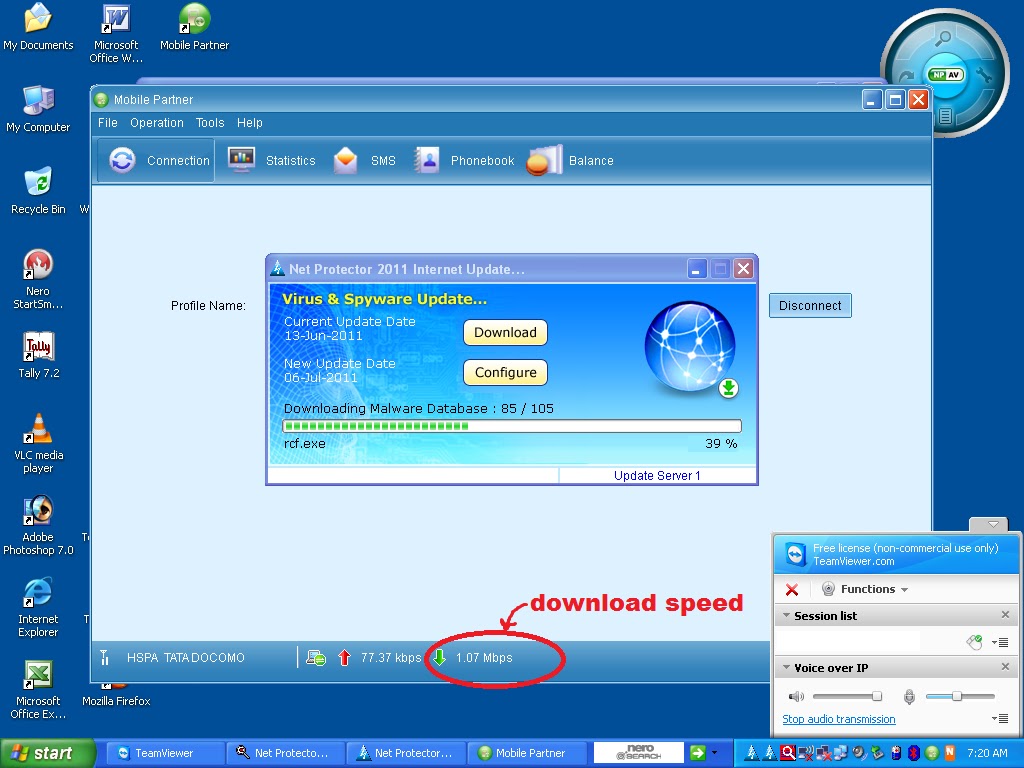Click the Configure button in Net Protector
The image size is (1024, 768).
pyautogui.click(x=505, y=372)
